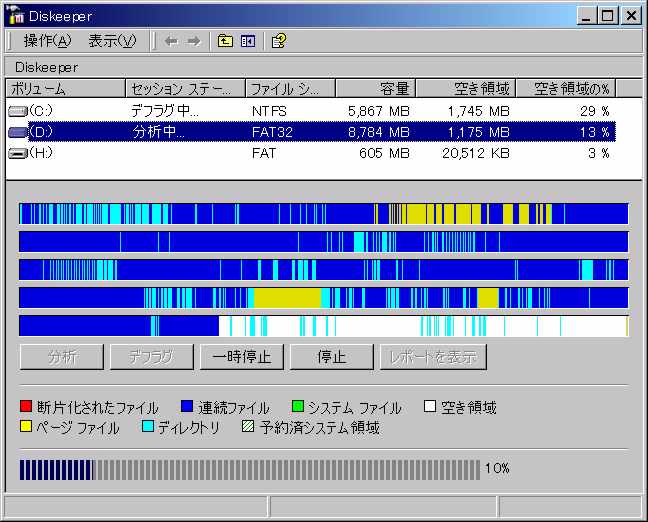Click the 29 % free space value
The width and height of the screenshot is (648, 522).
coord(595,111)
